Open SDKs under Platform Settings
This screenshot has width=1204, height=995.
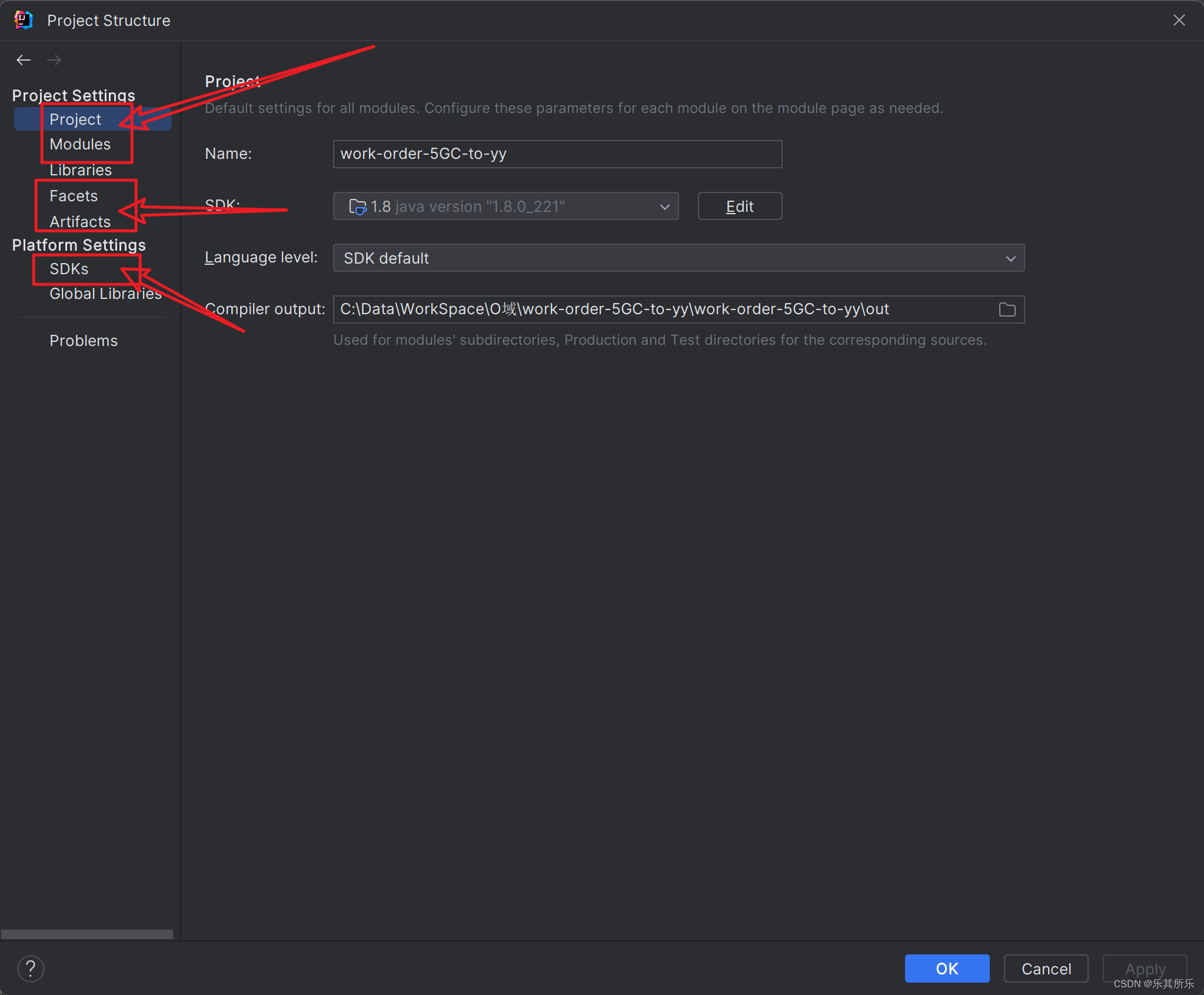69,269
